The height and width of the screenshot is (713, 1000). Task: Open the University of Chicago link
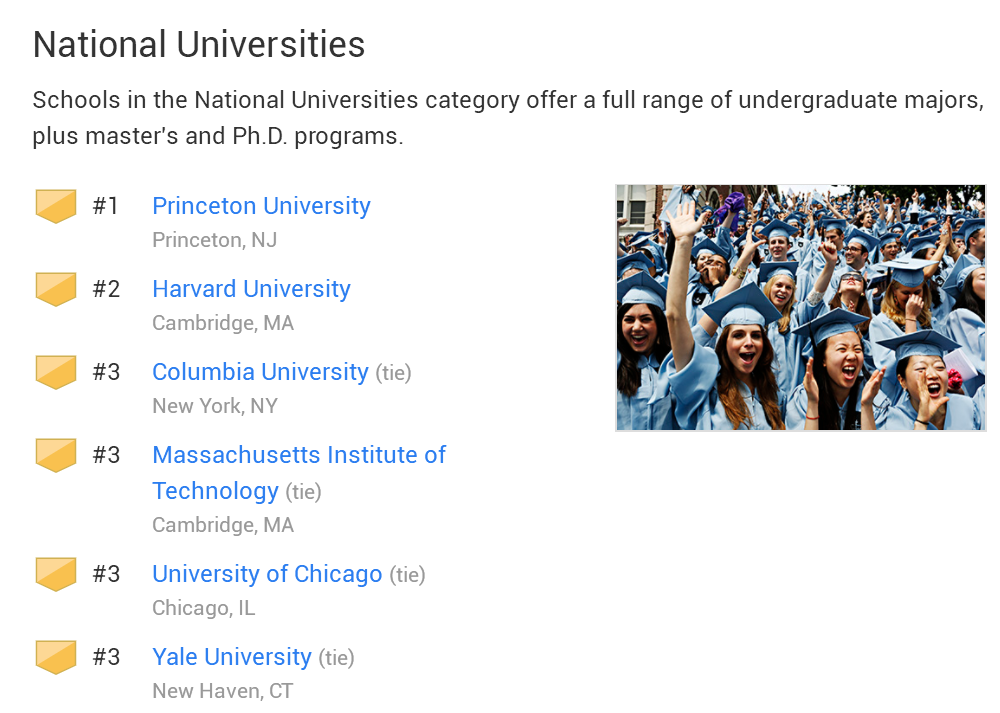[267, 574]
